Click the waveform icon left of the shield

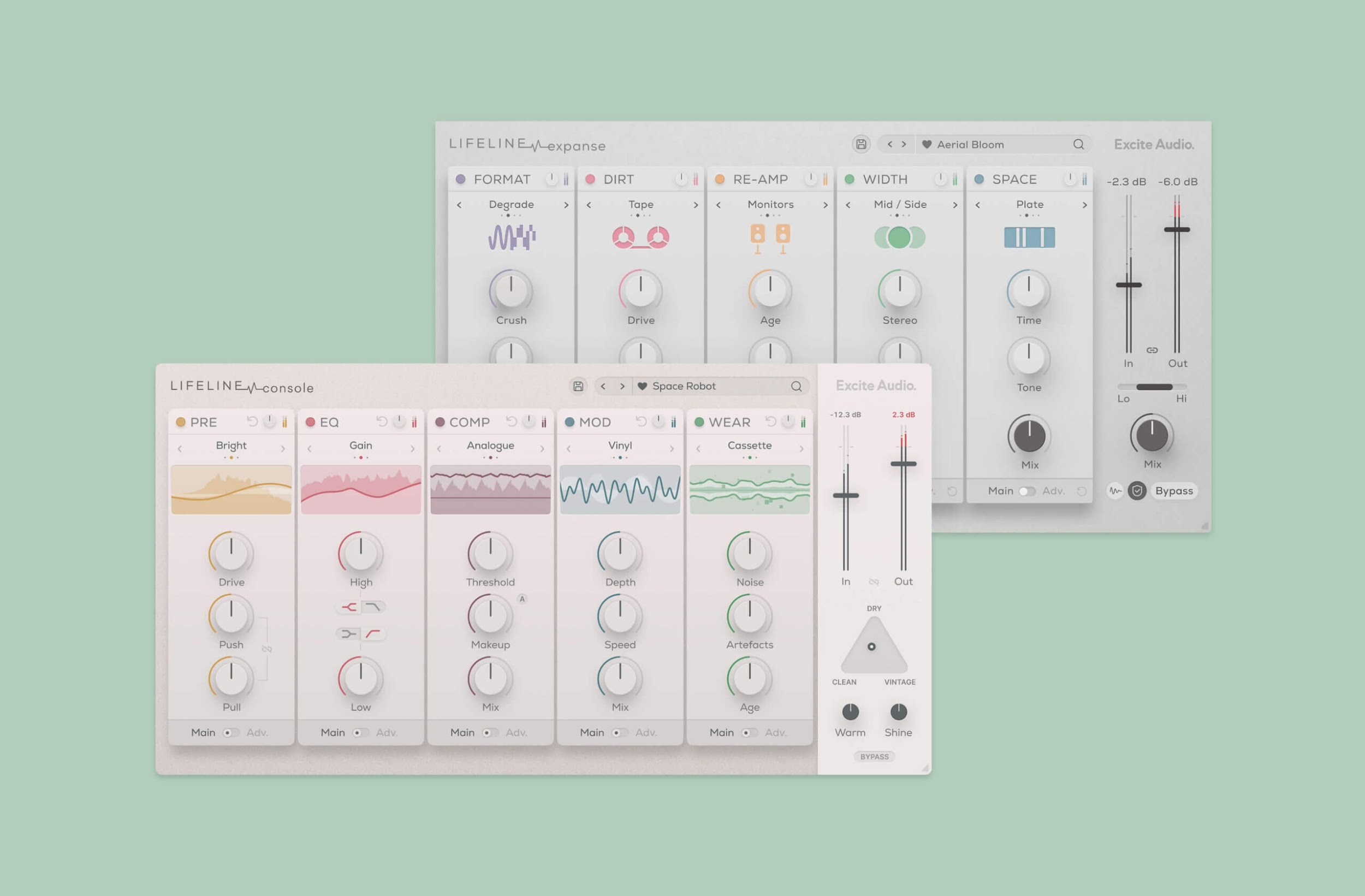coord(1115,490)
